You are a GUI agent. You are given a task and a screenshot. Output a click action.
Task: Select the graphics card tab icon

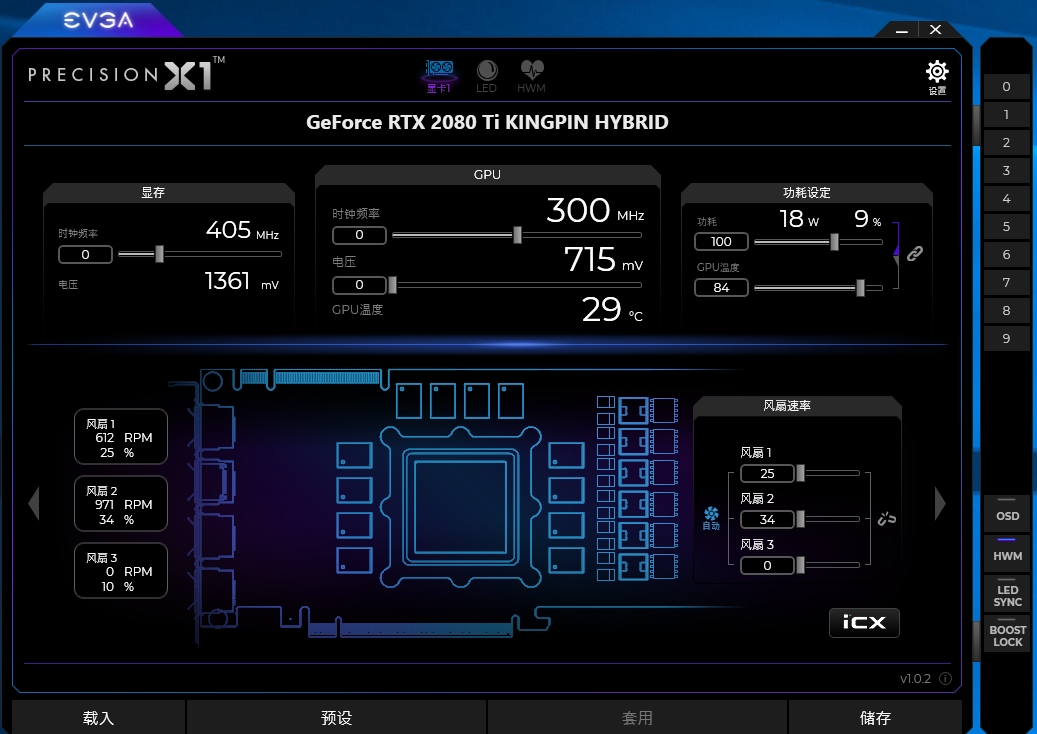point(438,76)
